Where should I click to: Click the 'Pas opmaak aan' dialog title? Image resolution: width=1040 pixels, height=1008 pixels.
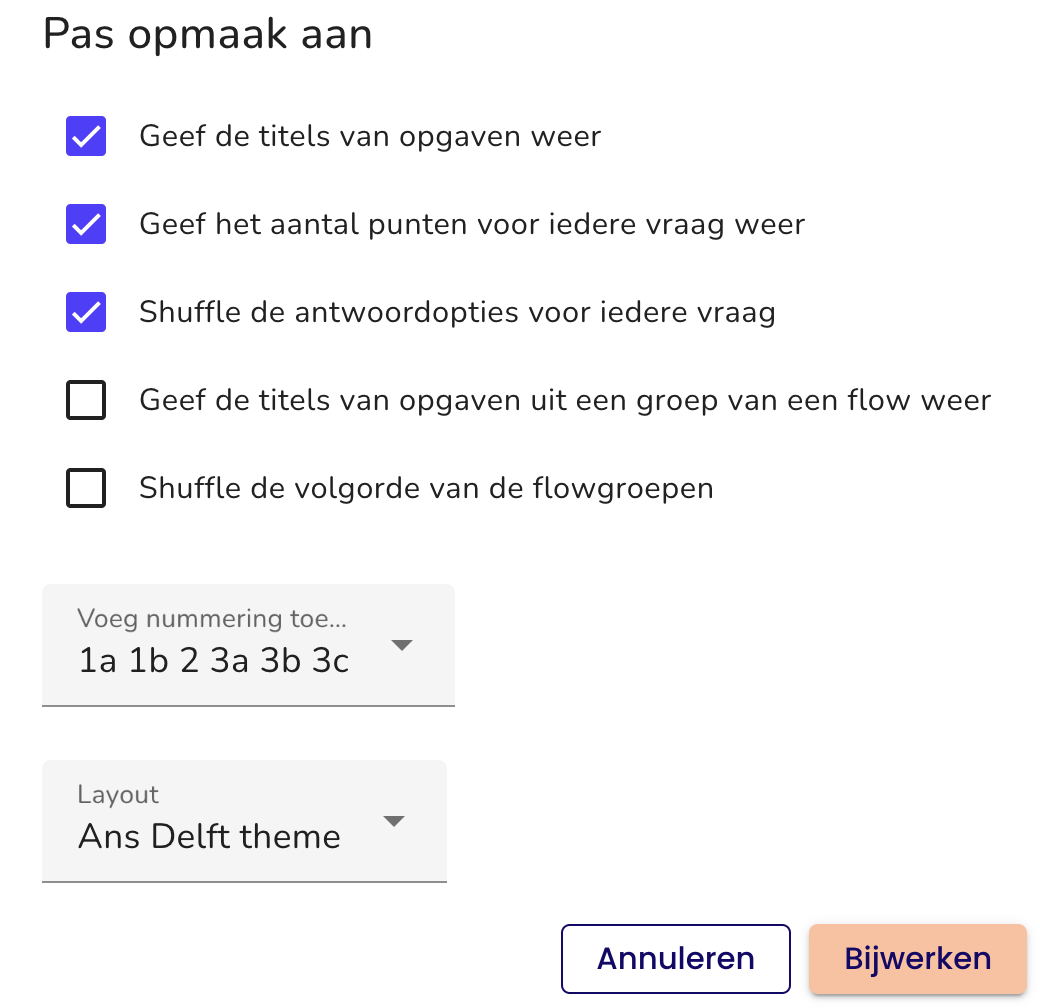tap(207, 34)
